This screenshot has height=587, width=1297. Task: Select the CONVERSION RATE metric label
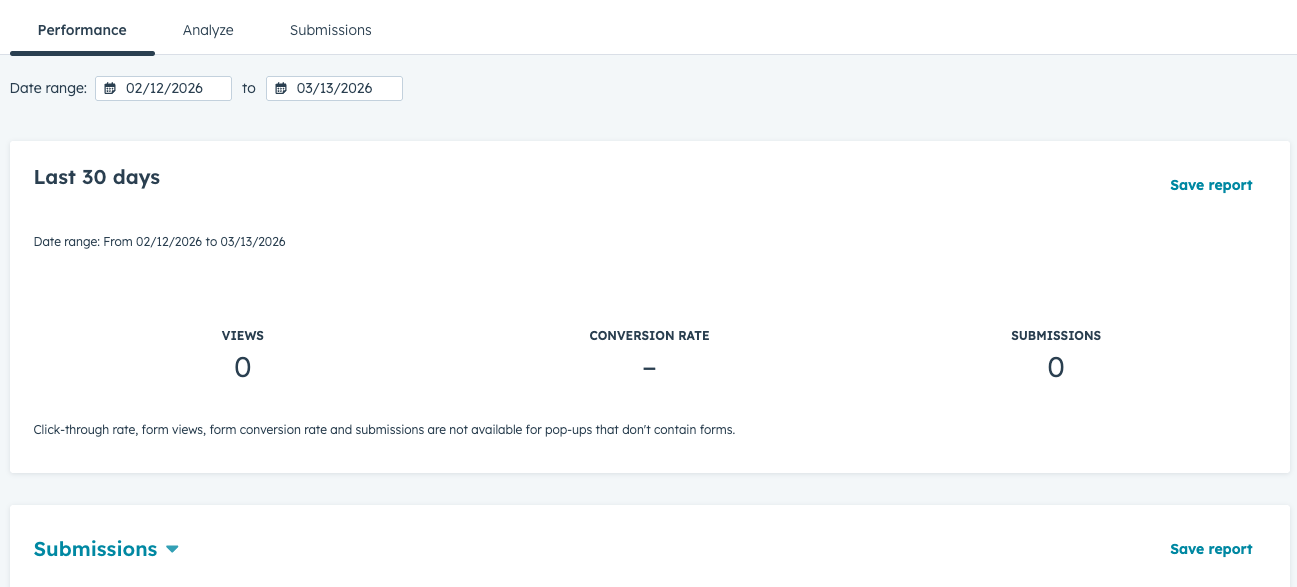(x=649, y=336)
